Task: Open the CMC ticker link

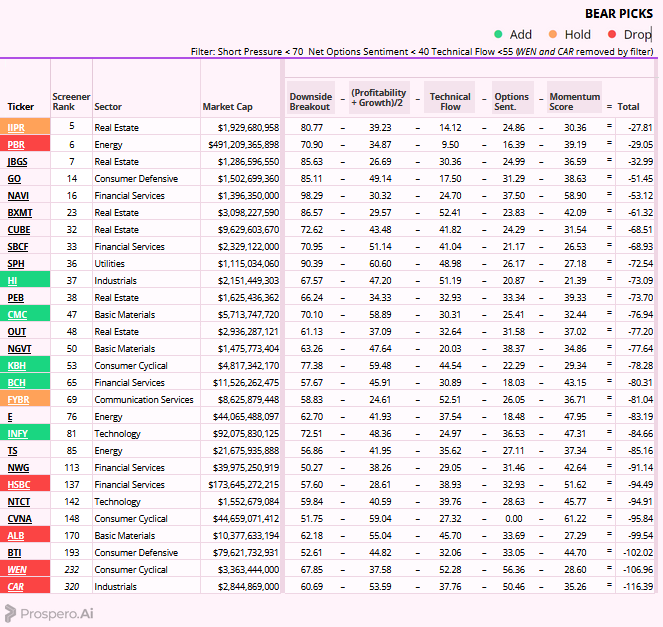Action: coord(17,315)
